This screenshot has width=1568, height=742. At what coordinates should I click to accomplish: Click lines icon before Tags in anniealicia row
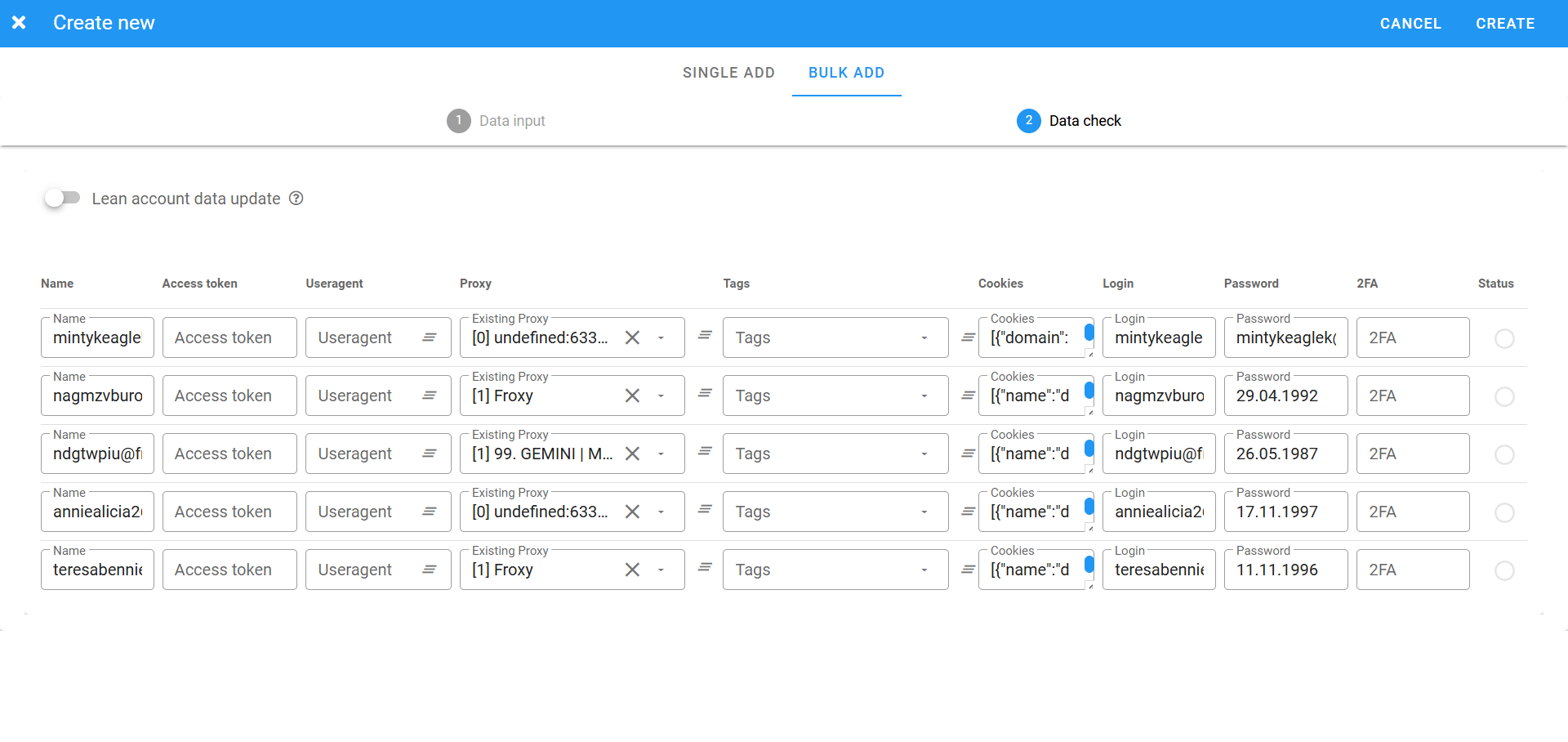coord(706,509)
